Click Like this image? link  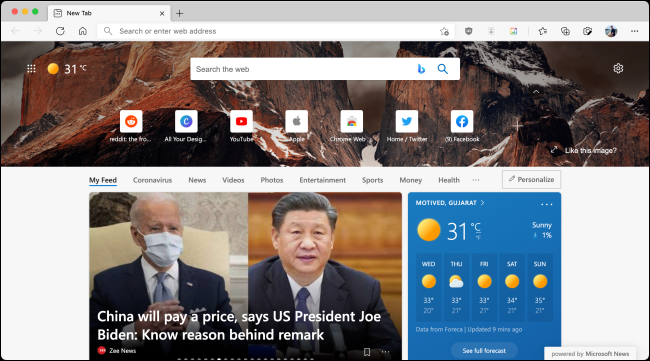coord(590,150)
